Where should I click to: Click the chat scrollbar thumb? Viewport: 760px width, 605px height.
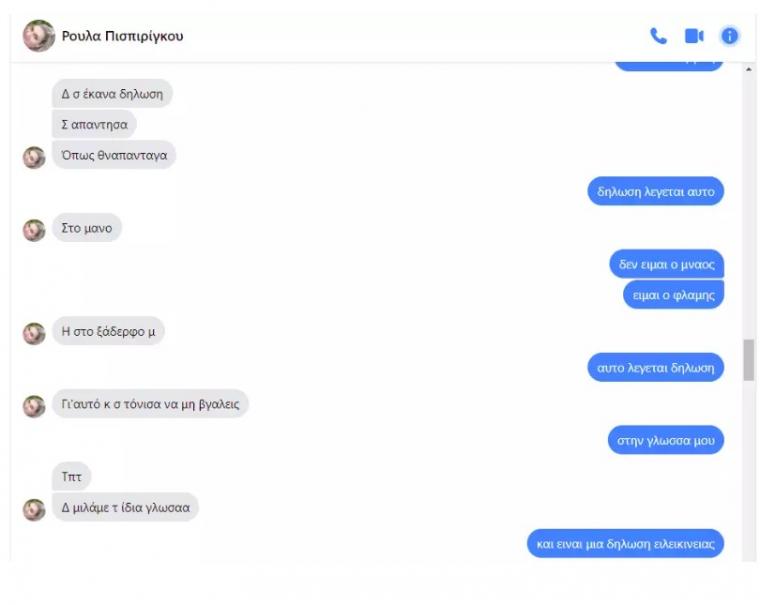749,360
